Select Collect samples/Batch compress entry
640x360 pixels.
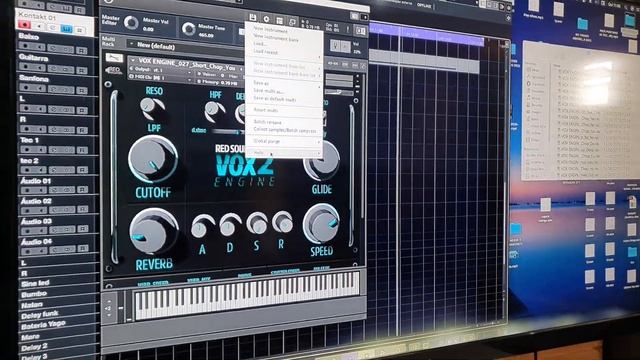(x=285, y=130)
